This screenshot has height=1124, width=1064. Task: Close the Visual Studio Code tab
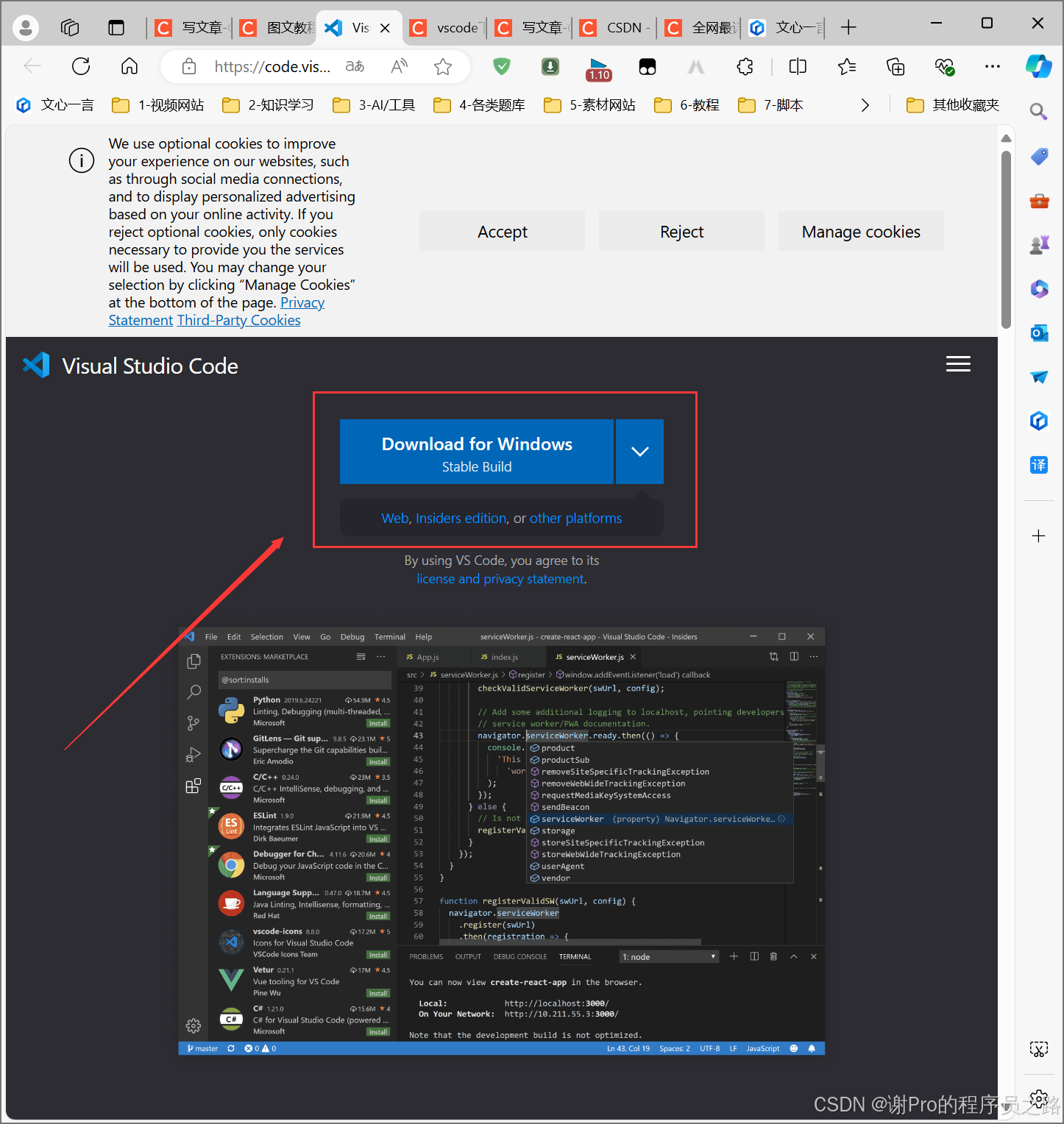[385, 28]
